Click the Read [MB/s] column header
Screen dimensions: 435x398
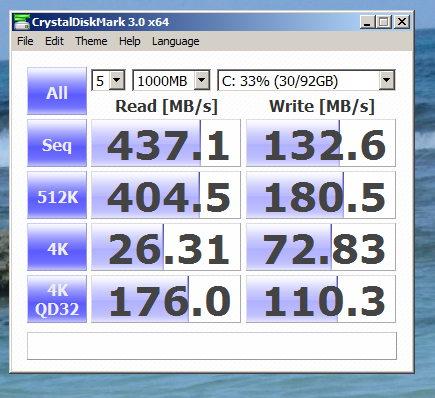(166, 107)
